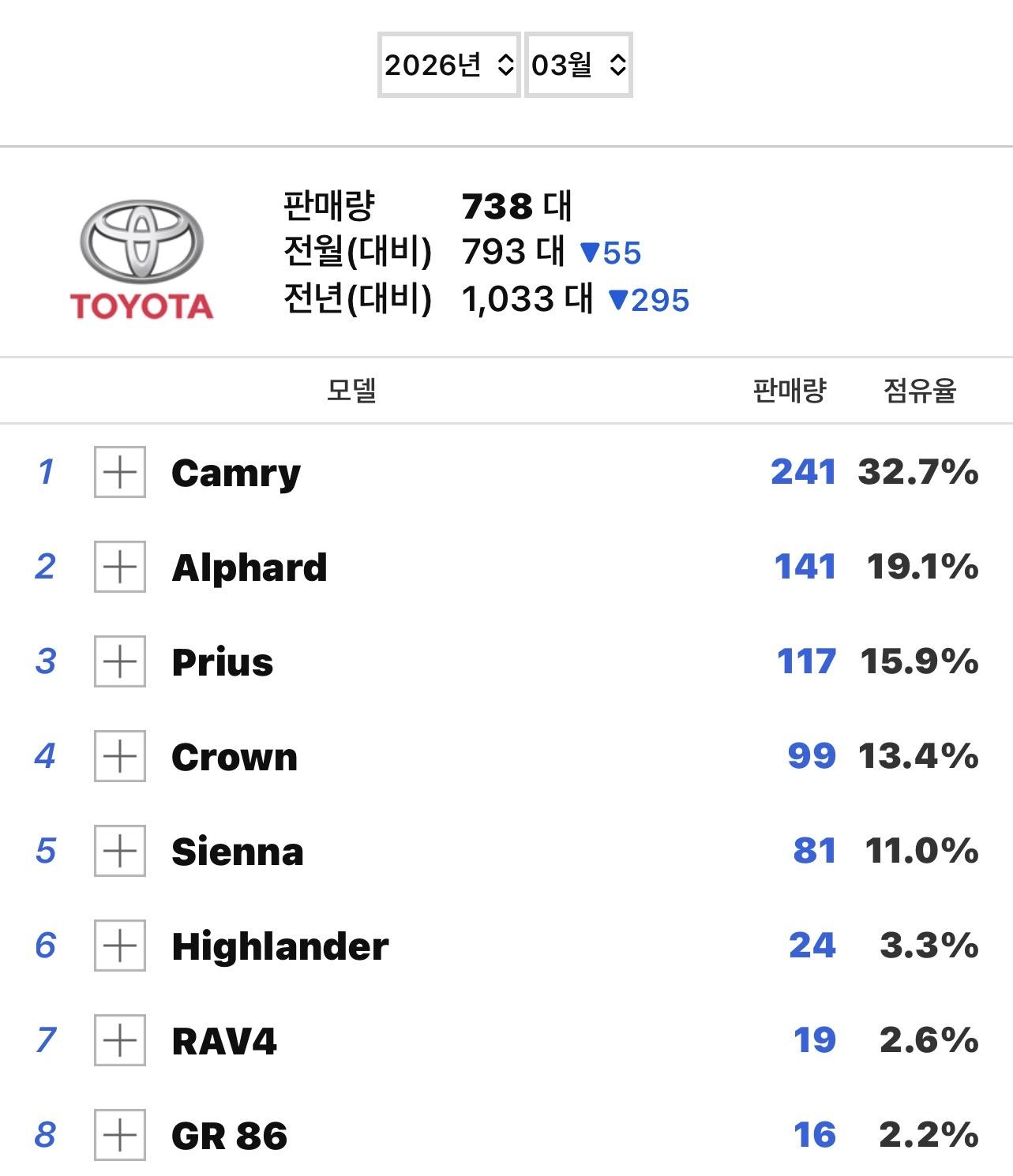Expand the Prius row plus icon
Viewport: 1013px width, 1176px height.
click(120, 661)
